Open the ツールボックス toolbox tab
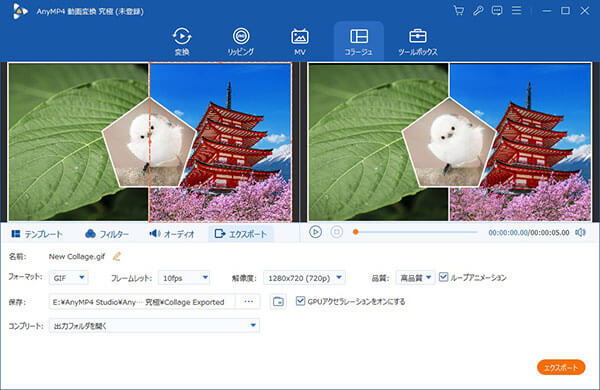The width and height of the screenshot is (600, 390). pyautogui.click(x=417, y=41)
